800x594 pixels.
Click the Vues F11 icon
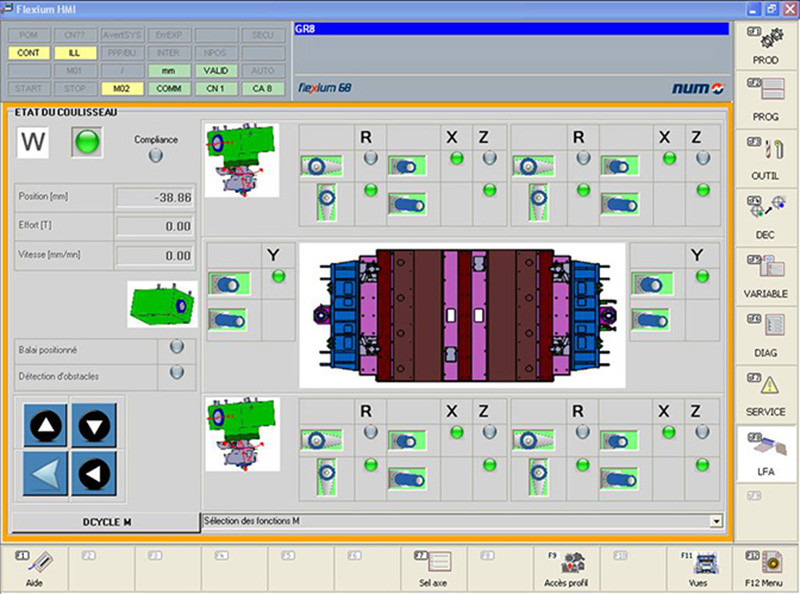click(x=698, y=566)
